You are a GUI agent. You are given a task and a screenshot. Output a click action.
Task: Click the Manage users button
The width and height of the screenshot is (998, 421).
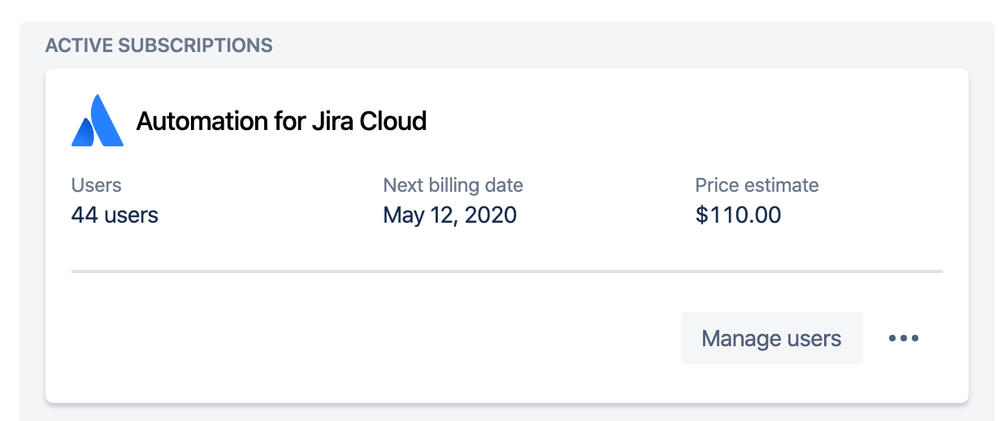[771, 338]
